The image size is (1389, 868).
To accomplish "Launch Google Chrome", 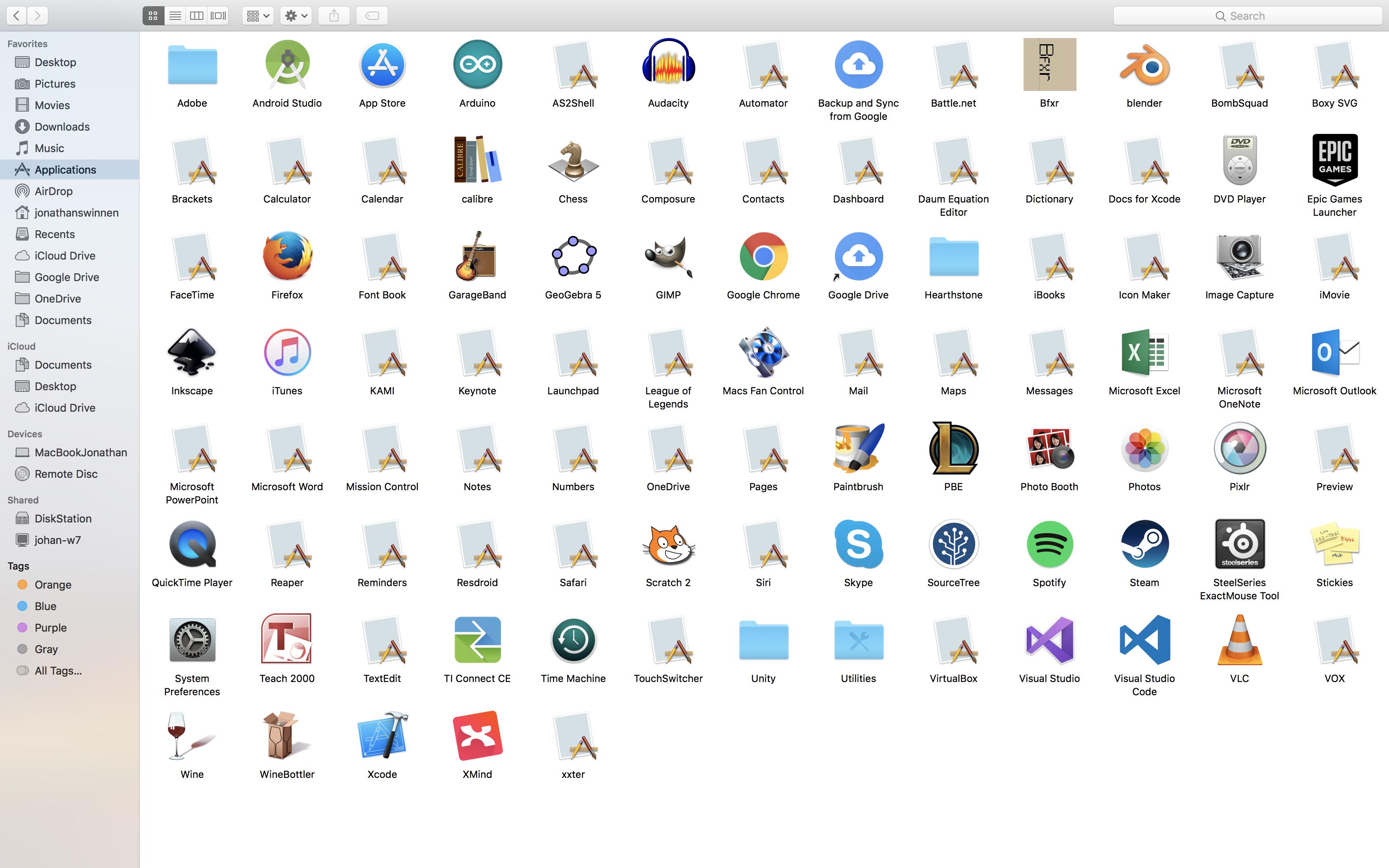I will (763, 257).
